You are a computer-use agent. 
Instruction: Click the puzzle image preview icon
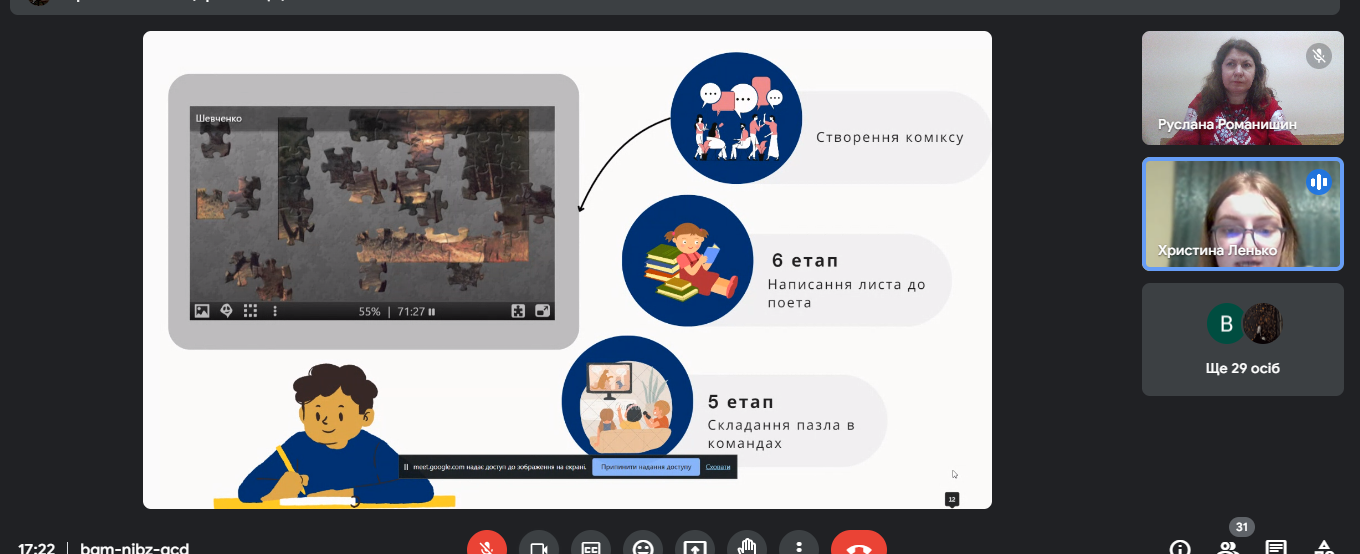202,311
